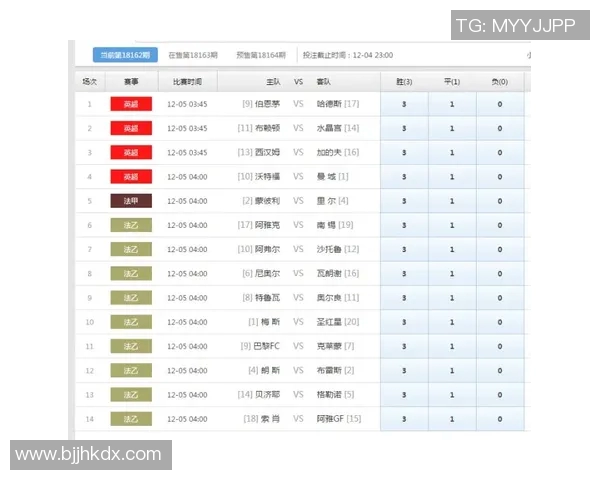Pick loss (0) for 朗斯 vs 布雷斯
This screenshot has width=600, height=480.
[500, 371]
